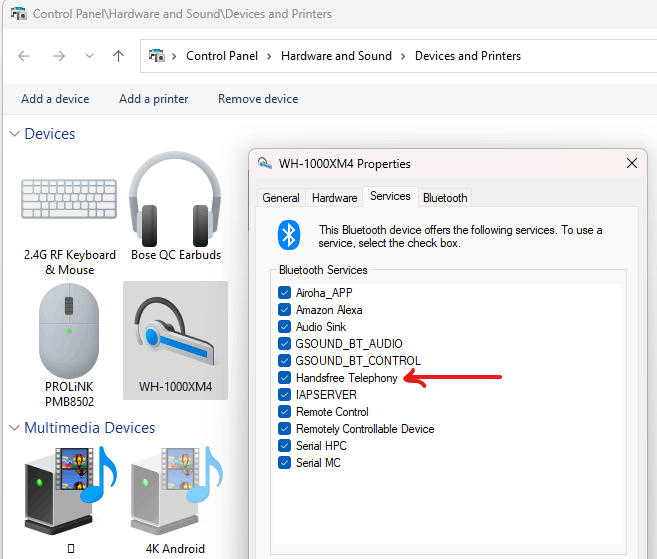This screenshot has height=559, width=657.
Task: Toggle the Serial HPC checkbox
Action: 284,445
